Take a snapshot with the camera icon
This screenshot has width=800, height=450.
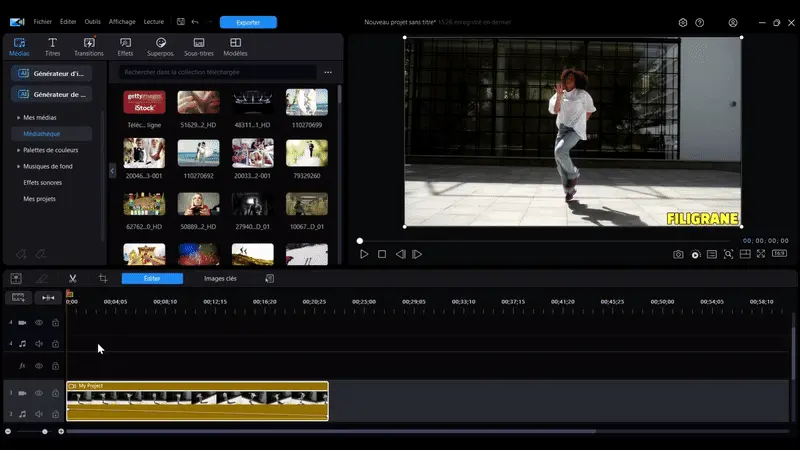pyautogui.click(x=678, y=255)
